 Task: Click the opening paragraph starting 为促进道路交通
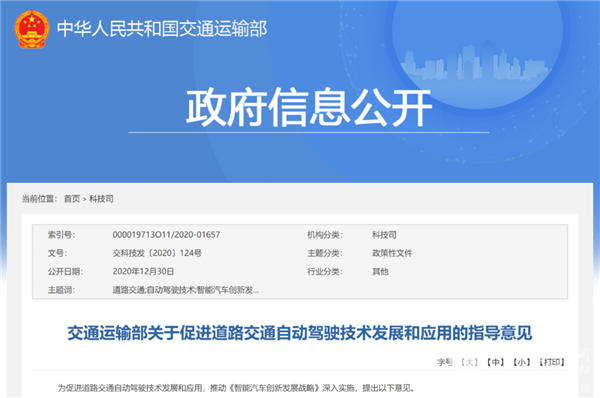tap(236, 388)
